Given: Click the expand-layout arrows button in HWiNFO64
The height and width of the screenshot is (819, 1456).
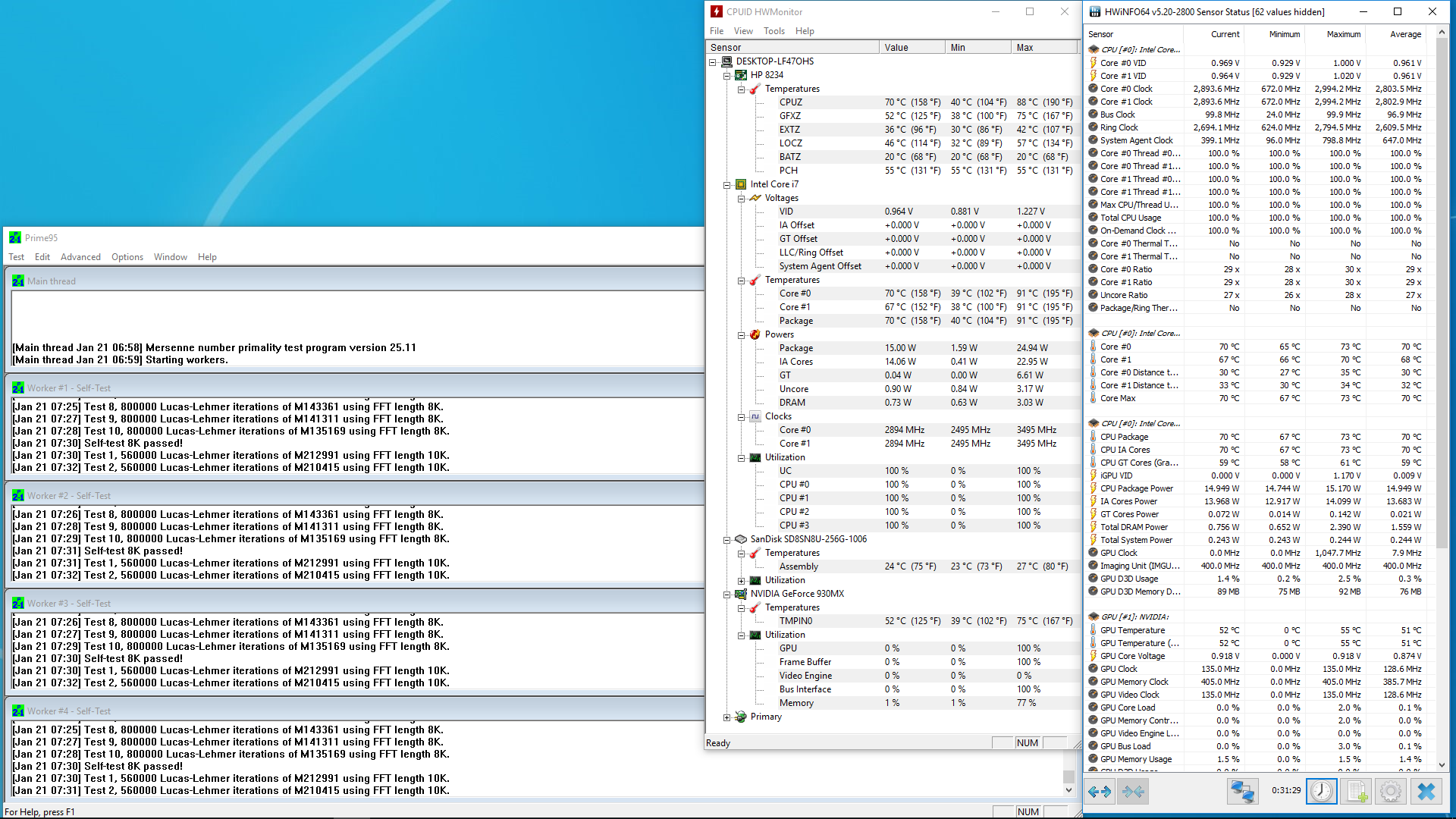Looking at the screenshot, I should 1100,792.
